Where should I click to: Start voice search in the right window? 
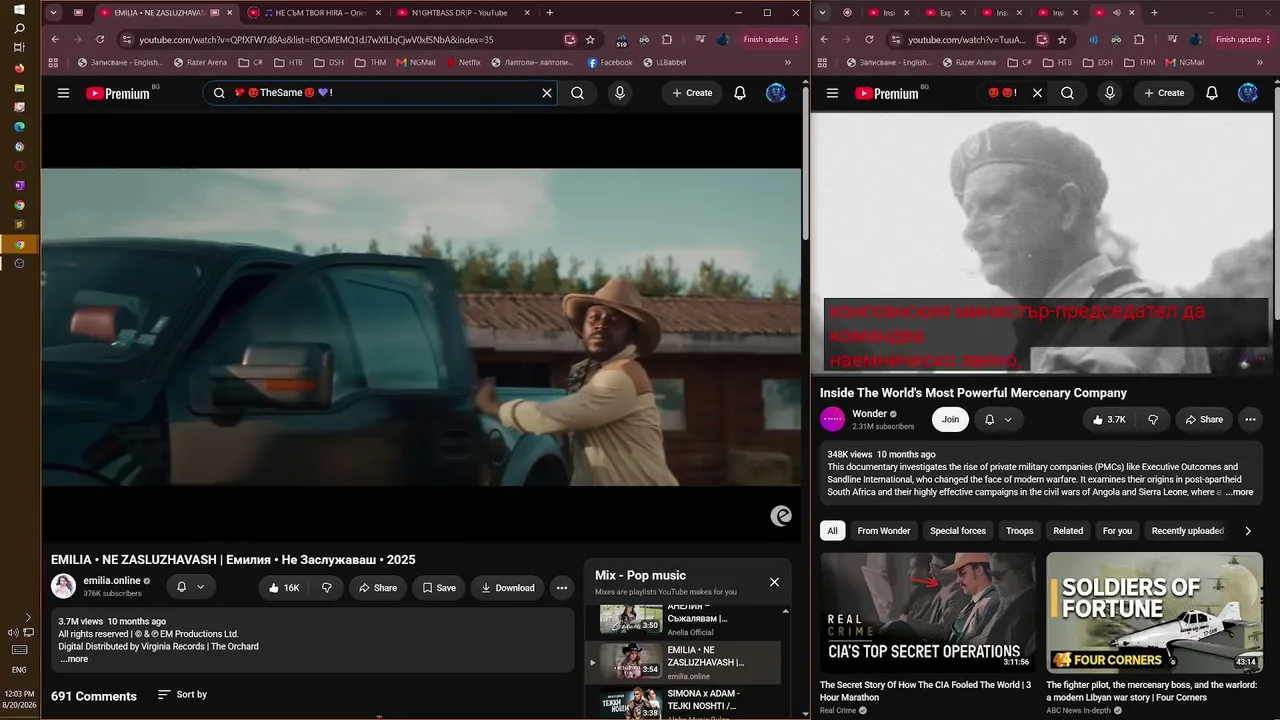click(x=1110, y=93)
